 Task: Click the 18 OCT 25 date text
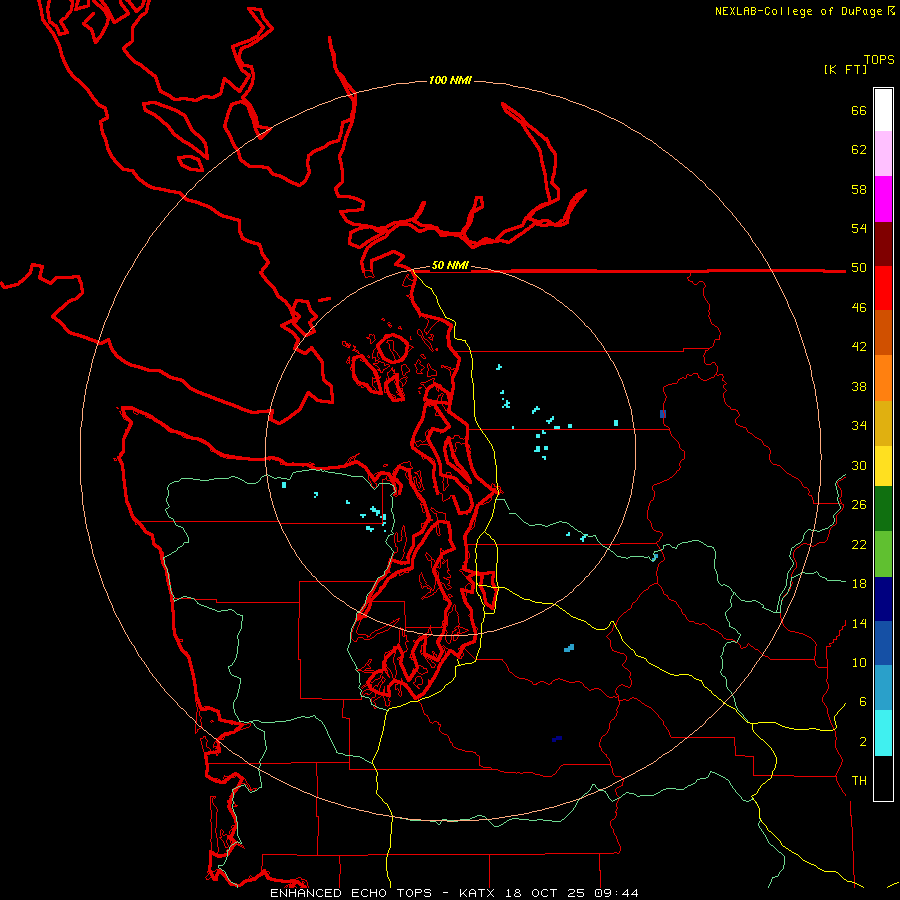click(x=545, y=893)
